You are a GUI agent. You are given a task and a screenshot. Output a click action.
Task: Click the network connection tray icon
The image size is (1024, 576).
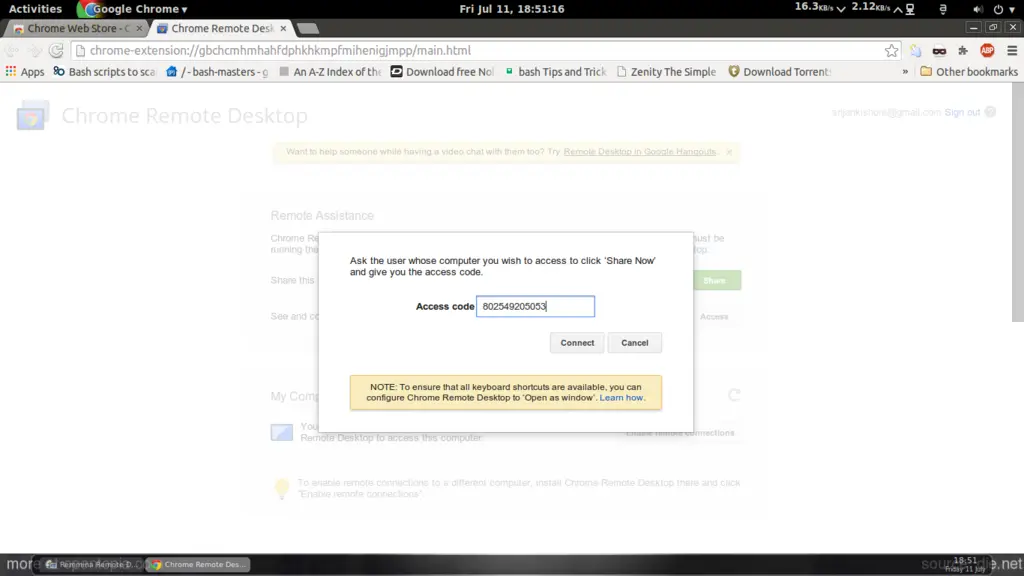point(910,9)
